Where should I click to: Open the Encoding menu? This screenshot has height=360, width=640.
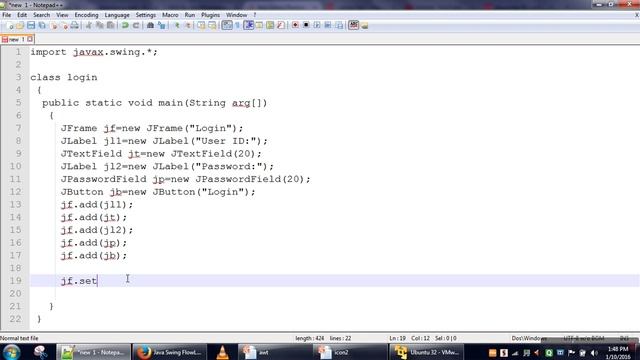tap(87, 15)
